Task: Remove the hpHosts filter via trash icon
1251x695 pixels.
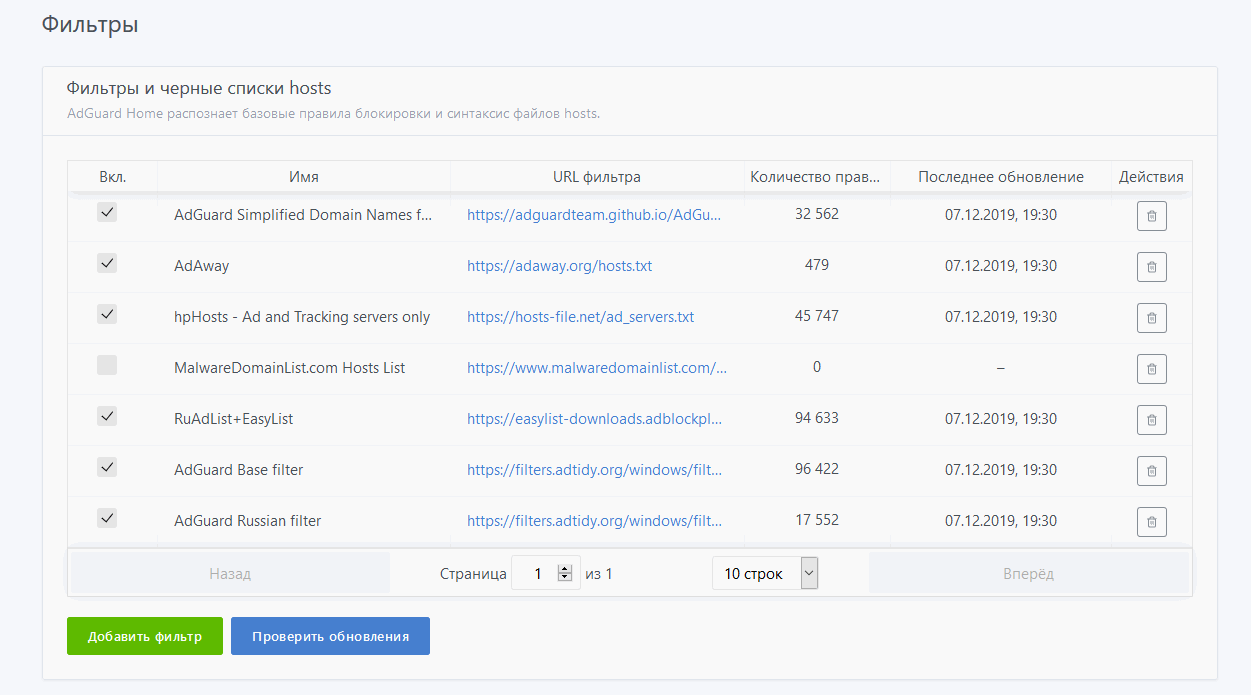Action: 1151,318
